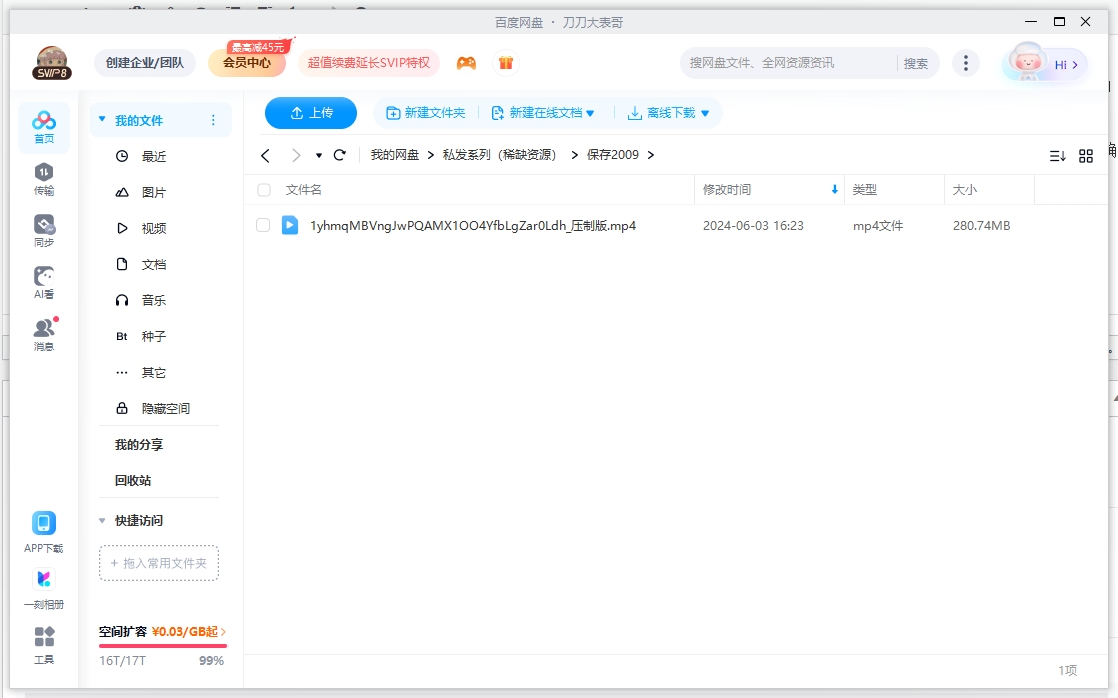Click the storage usage progress bar
The image size is (1118, 698).
tap(162, 646)
